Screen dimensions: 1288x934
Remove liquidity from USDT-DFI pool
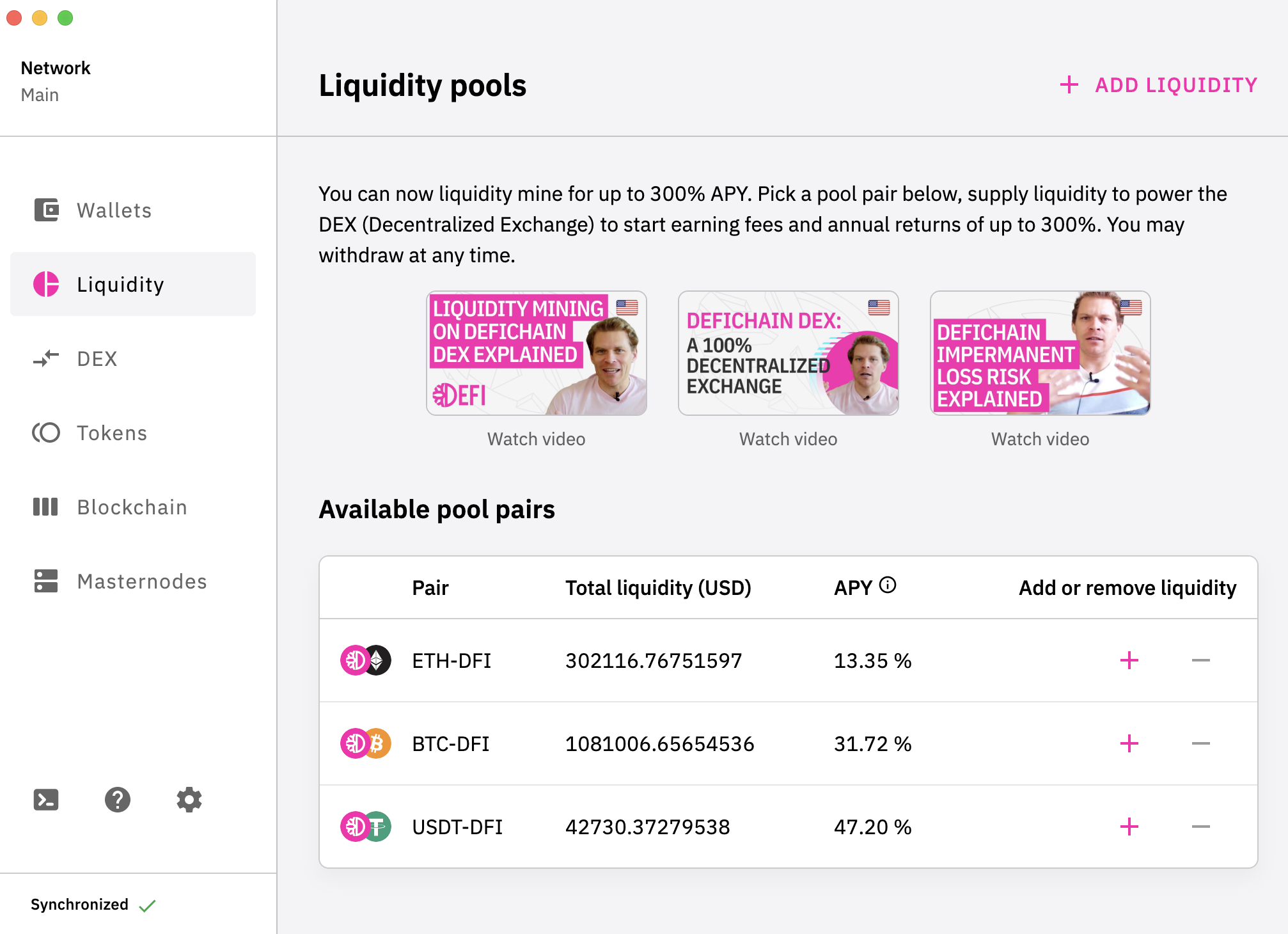point(1201,827)
